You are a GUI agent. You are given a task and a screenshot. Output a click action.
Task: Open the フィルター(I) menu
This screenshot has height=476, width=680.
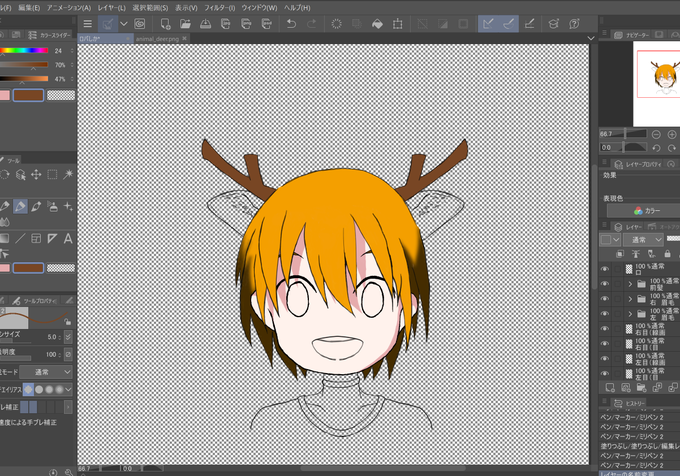point(219,8)
